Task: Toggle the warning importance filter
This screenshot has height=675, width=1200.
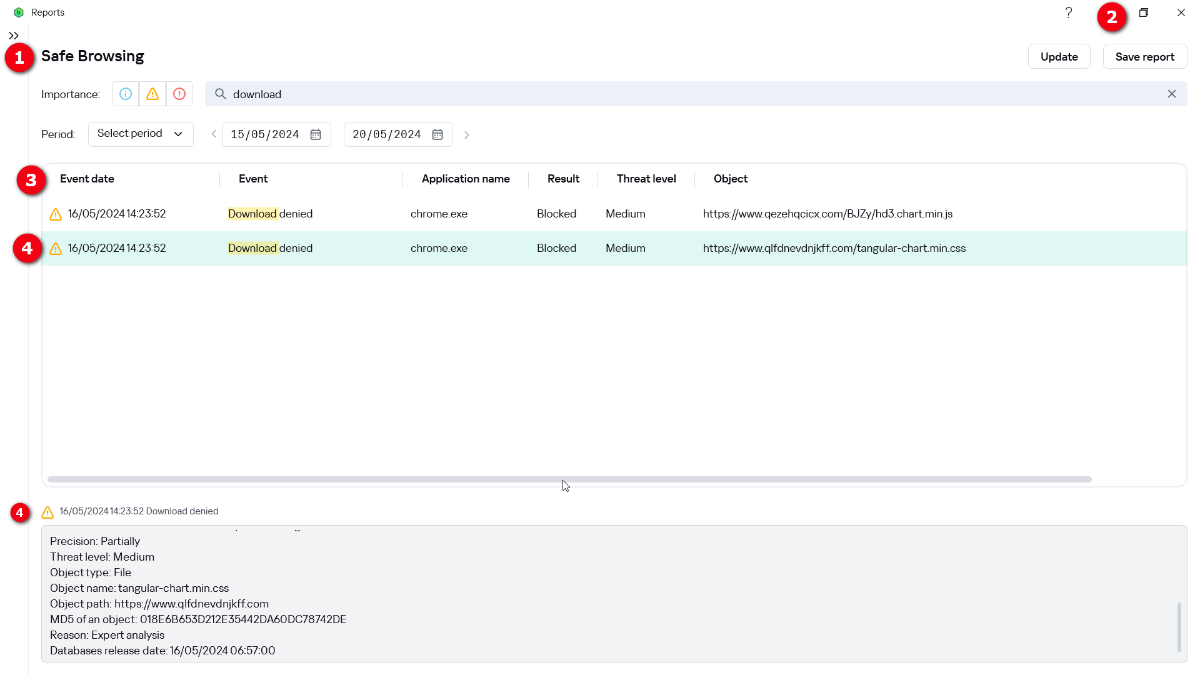Action: (x=152, y=94)
